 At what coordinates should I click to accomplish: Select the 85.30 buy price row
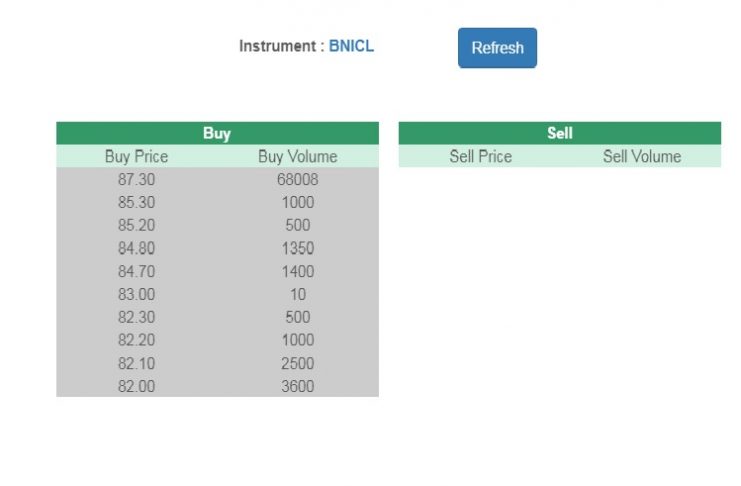tap(136, 203)
